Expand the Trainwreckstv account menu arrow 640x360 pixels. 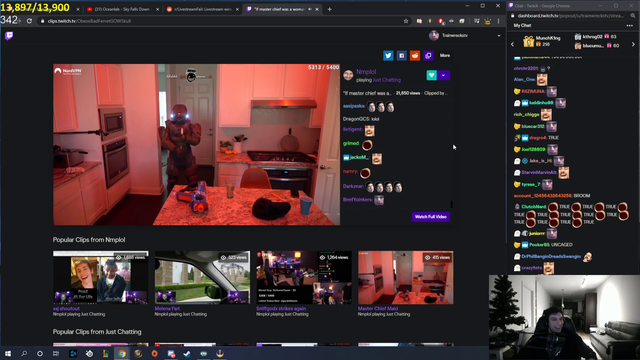(499, 36)
